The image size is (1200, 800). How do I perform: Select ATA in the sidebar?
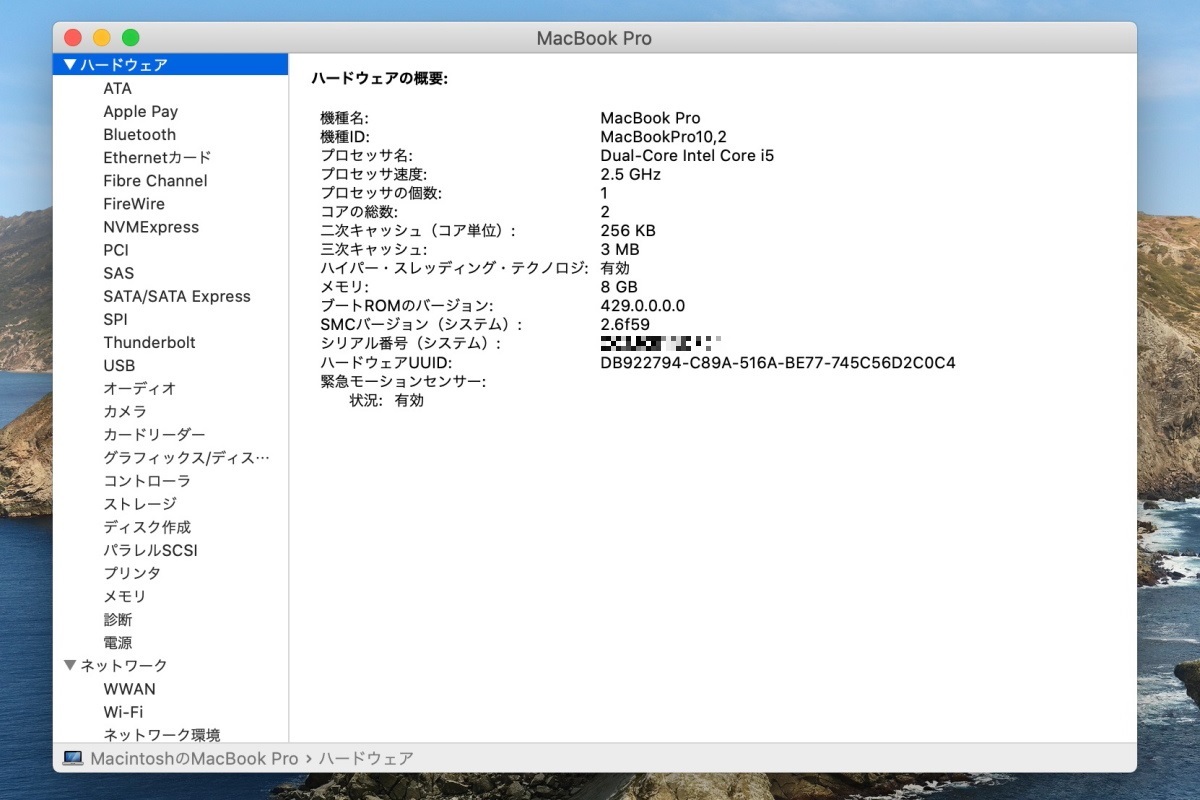point(117,88)
